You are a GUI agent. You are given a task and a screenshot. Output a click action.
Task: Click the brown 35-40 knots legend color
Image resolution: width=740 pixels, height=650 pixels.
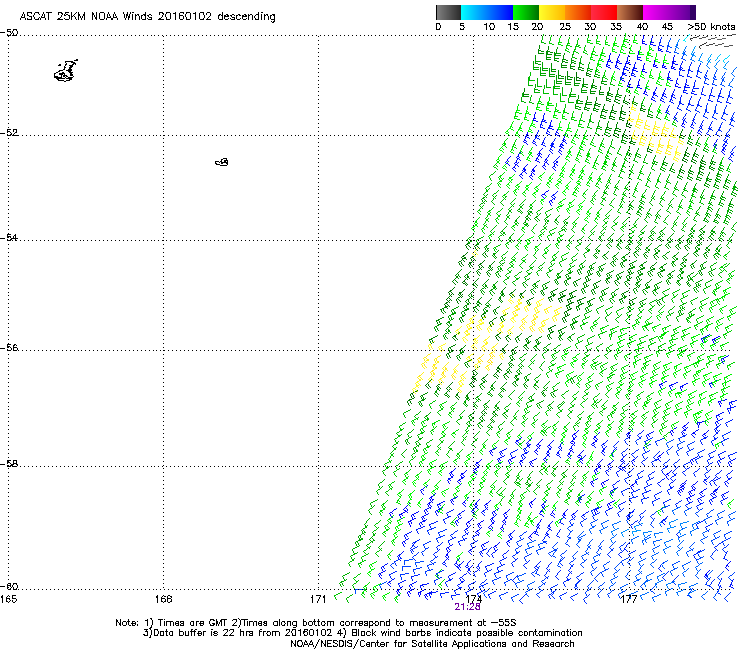click(x=630, y=12)
